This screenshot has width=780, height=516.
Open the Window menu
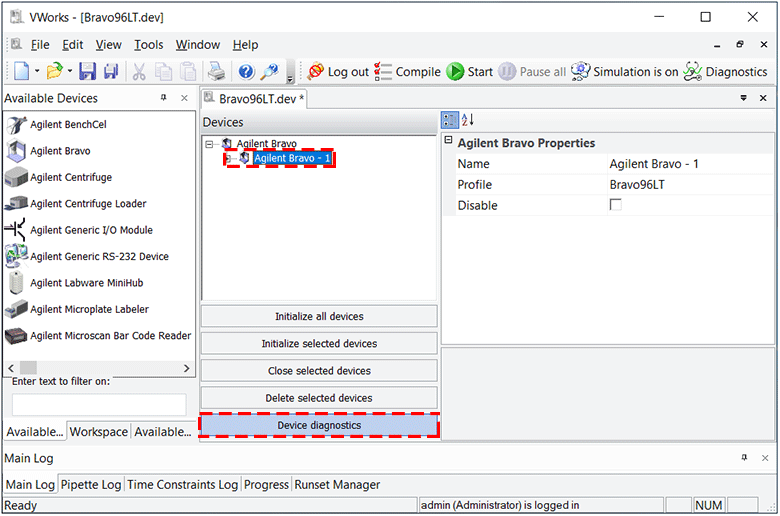pyautogui.click(x=197, y=45)
